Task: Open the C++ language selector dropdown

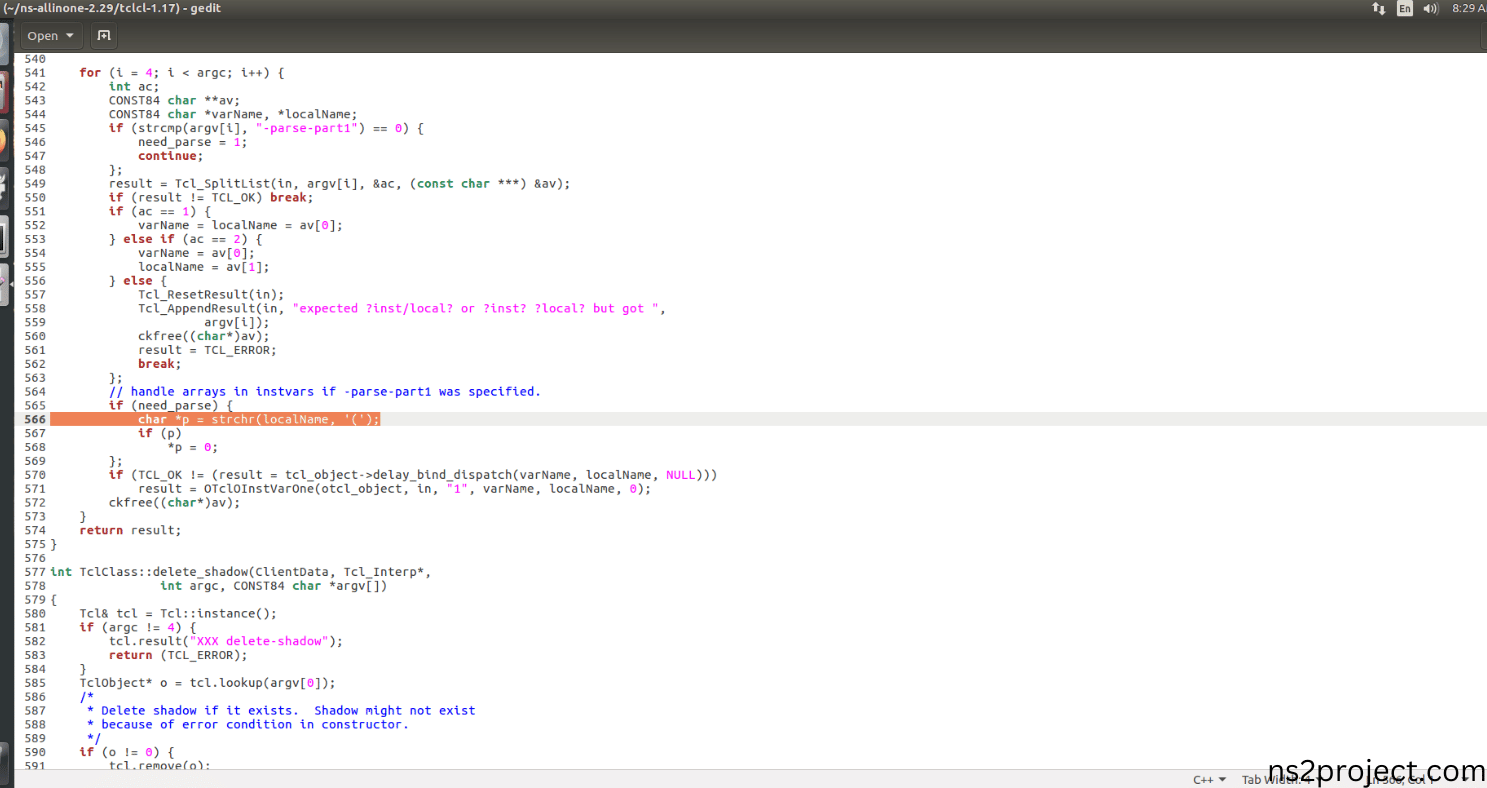Action: click(x=1209, y=780)
